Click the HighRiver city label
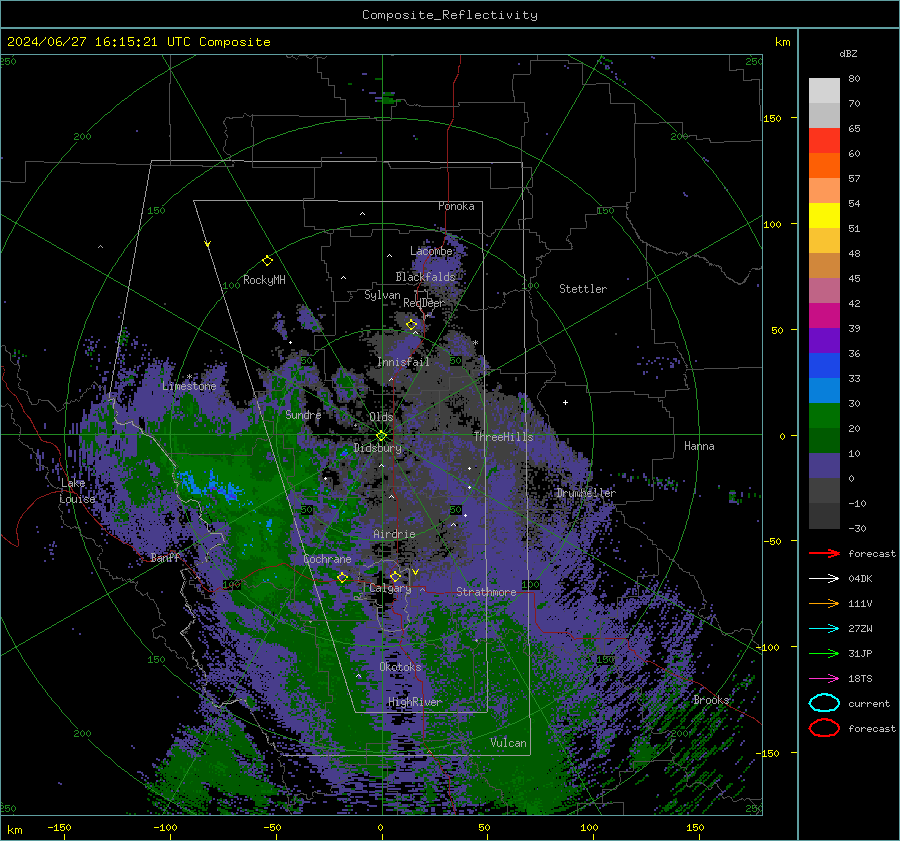The width and height of the screenshot is (900, 841). click(x=415, y=702)
